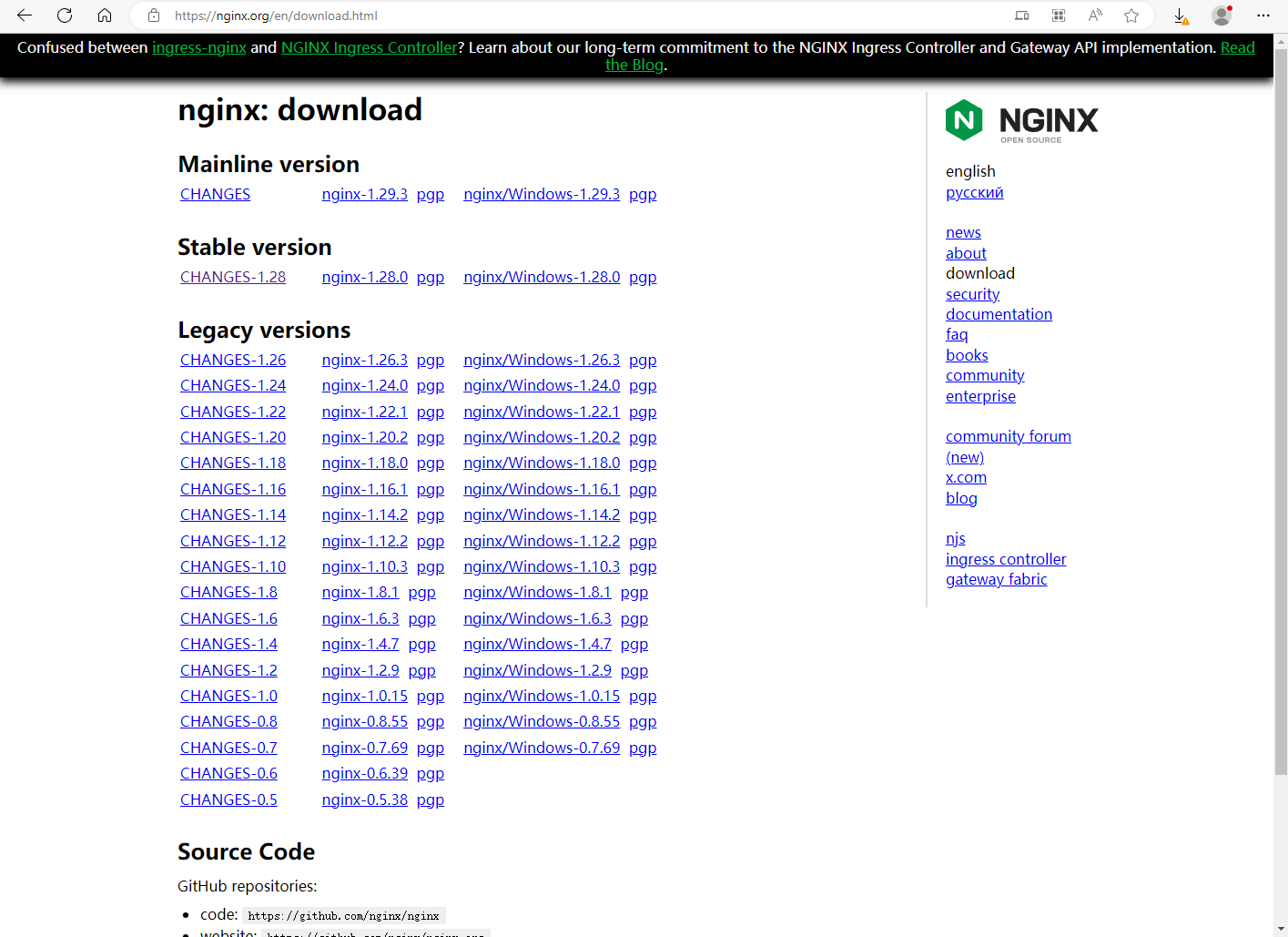This screenshot has width=1288, height=937.
Task: Download nginx-0.6.39
Action: tap(364, 773)
